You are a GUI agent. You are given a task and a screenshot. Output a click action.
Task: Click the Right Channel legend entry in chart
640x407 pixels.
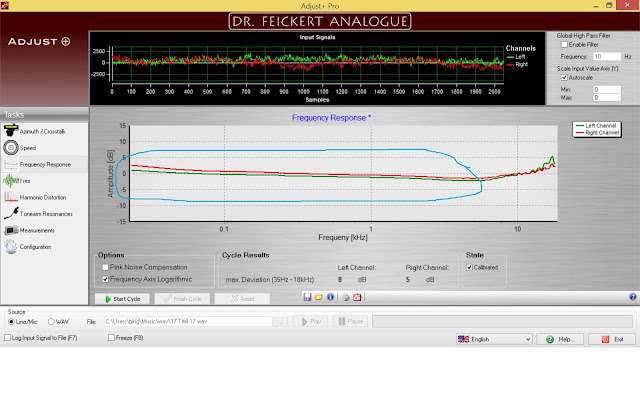click(597, 133)
